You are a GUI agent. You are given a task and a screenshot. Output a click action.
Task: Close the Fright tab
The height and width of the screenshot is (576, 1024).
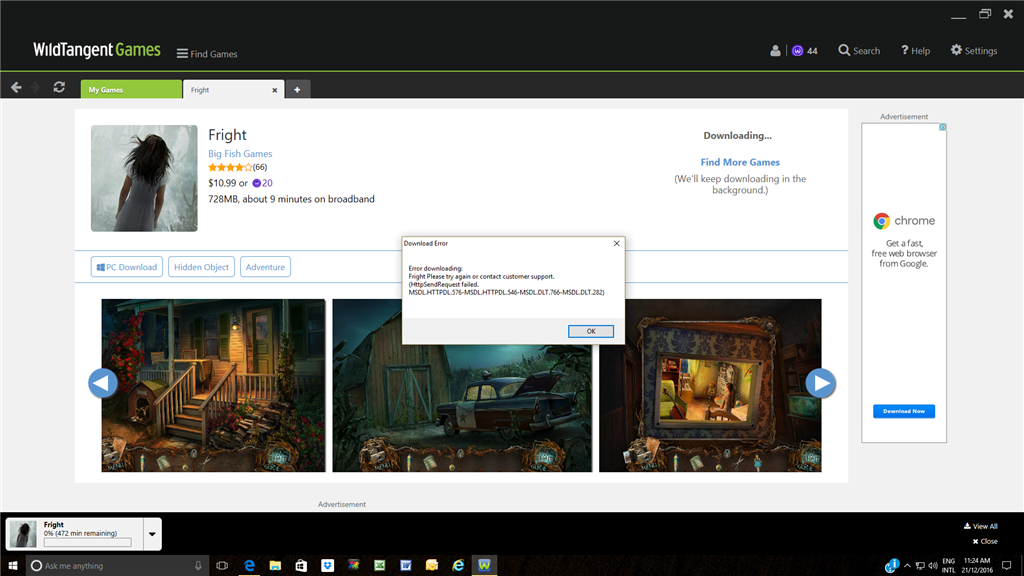tap(274, 90)
